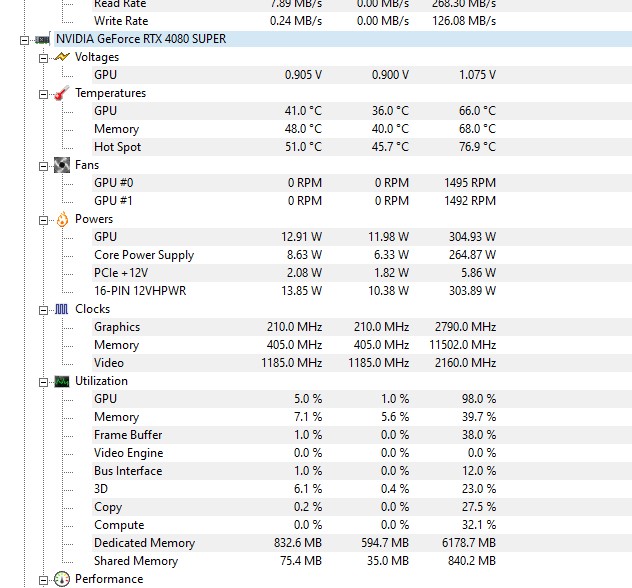Click the Utilization chart icon
632x588 pixels.
(62, 381)
